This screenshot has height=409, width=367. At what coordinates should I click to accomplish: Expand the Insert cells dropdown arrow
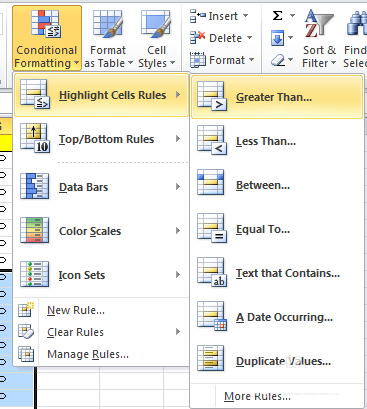point(246,16)
